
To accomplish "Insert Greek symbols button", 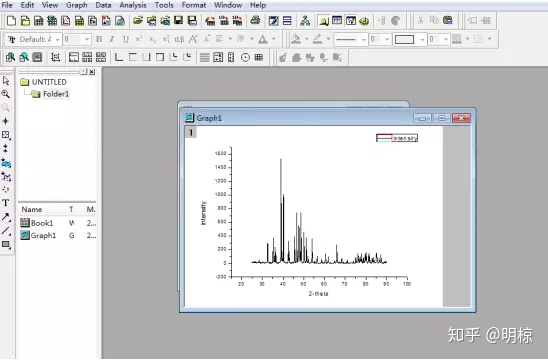I will pyautogui.click(x=179, y=39).
